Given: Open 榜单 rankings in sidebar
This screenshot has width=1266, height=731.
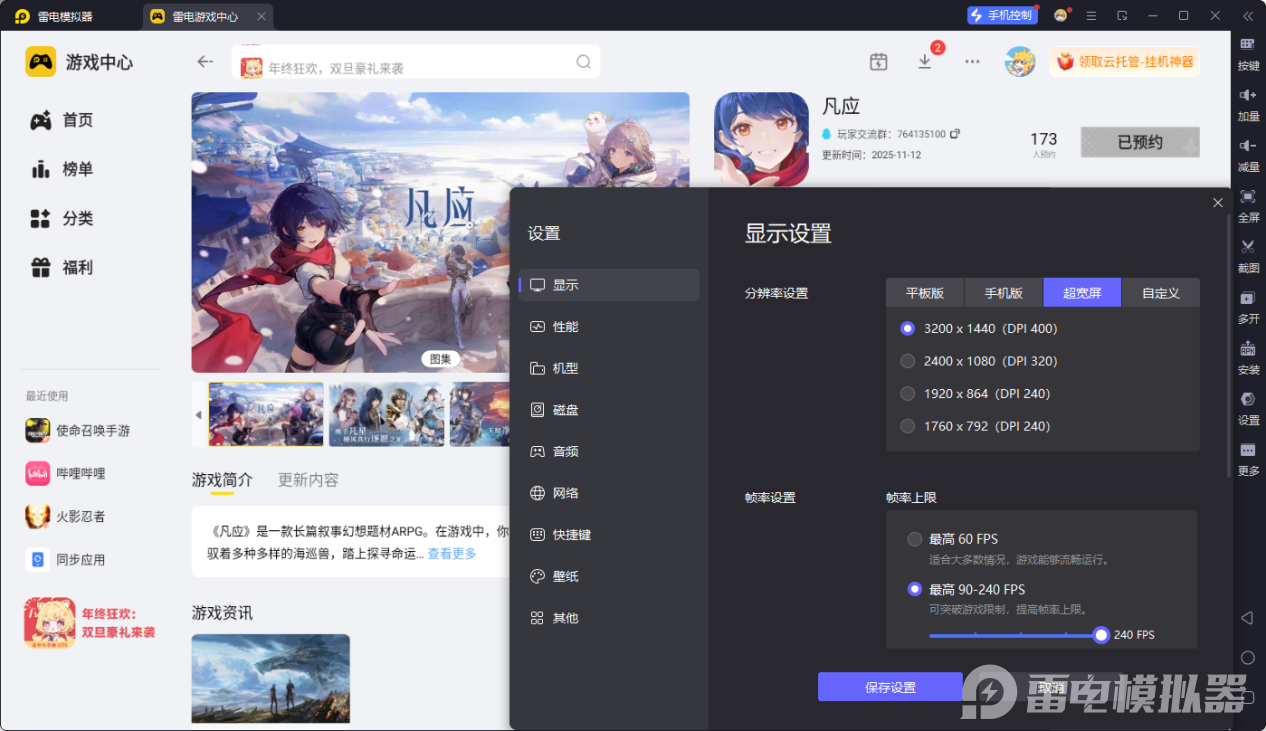Looking at the screenshot, I should point(62,169).
